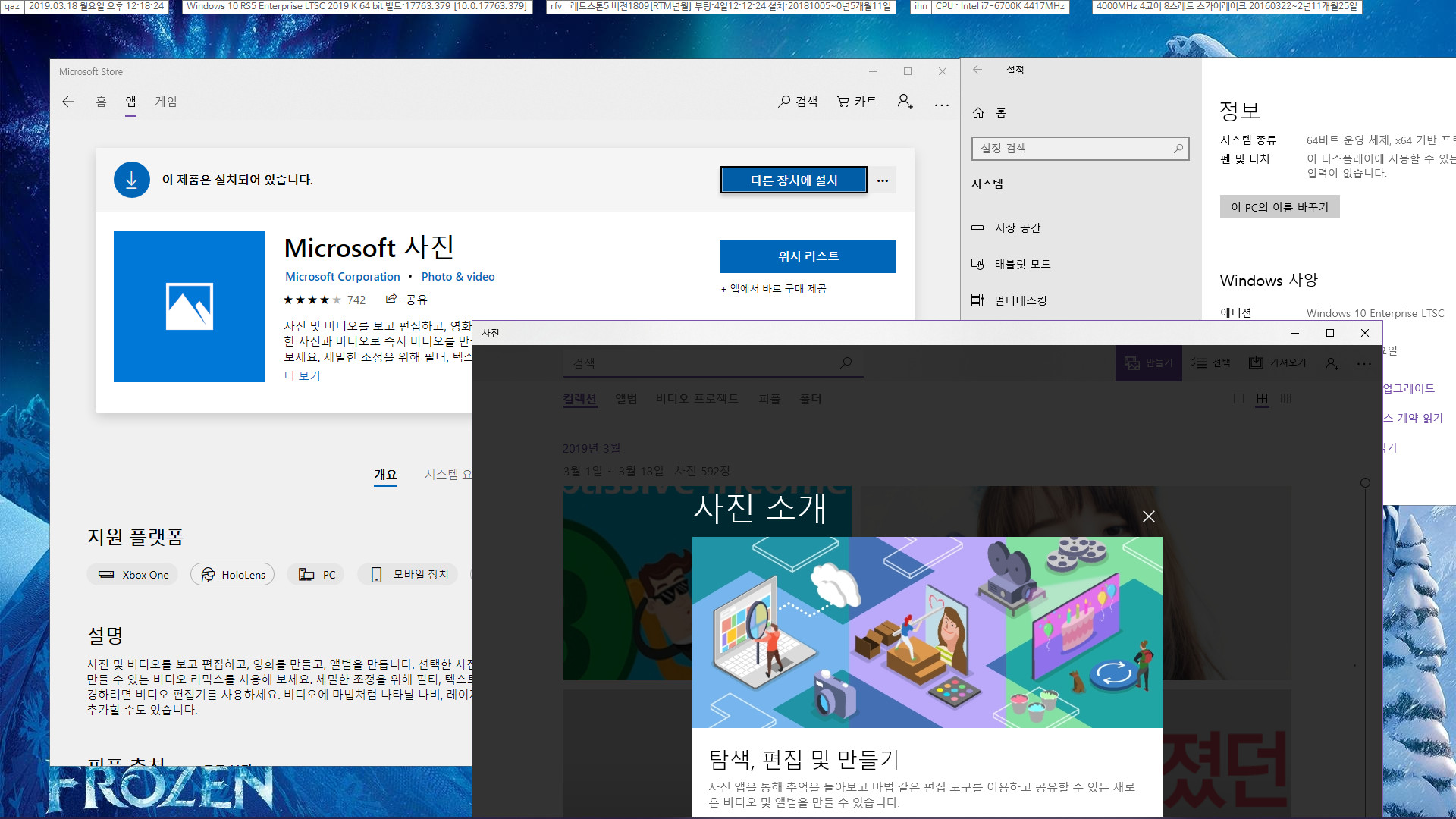The width and height of the screenshot is (1456, 819).
Task: Click the installed download arrow icon
Action: pos(132,180)
